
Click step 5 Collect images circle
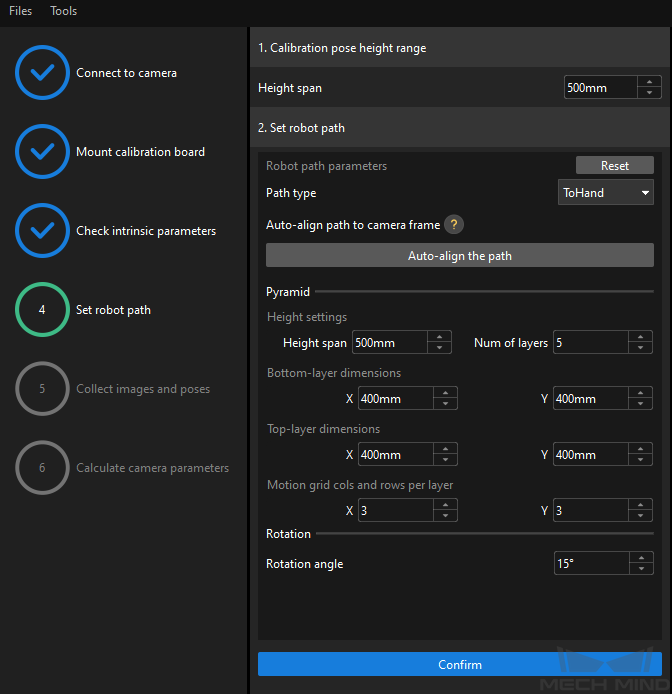42,389
